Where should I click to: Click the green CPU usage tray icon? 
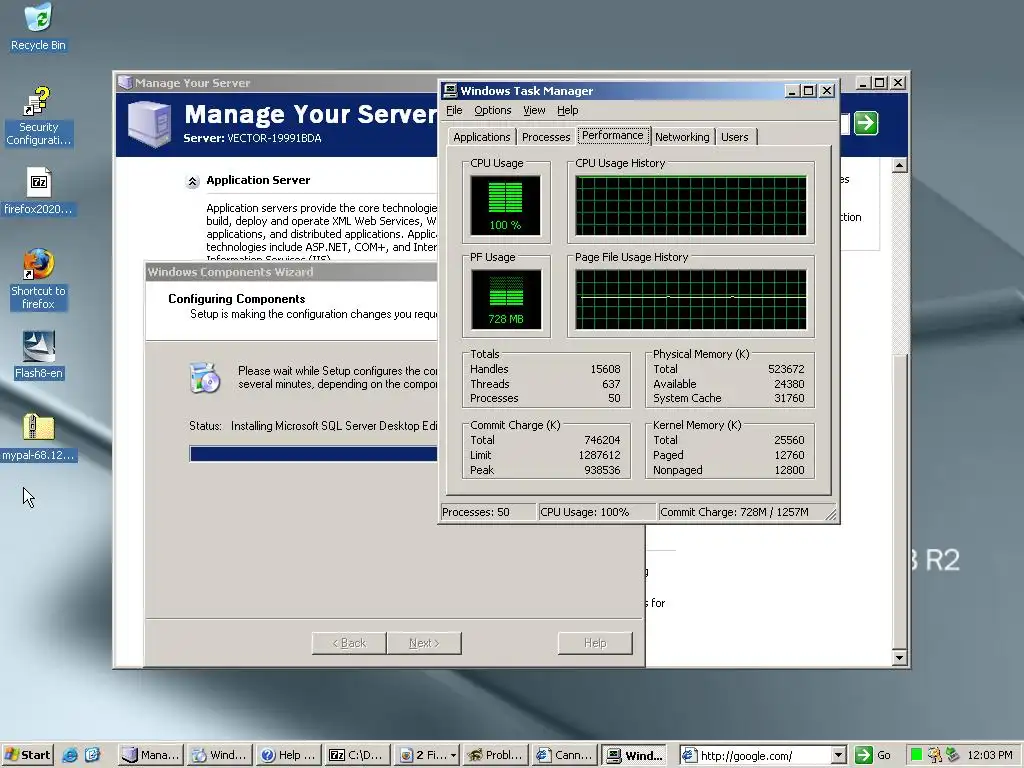coord(916,755)
